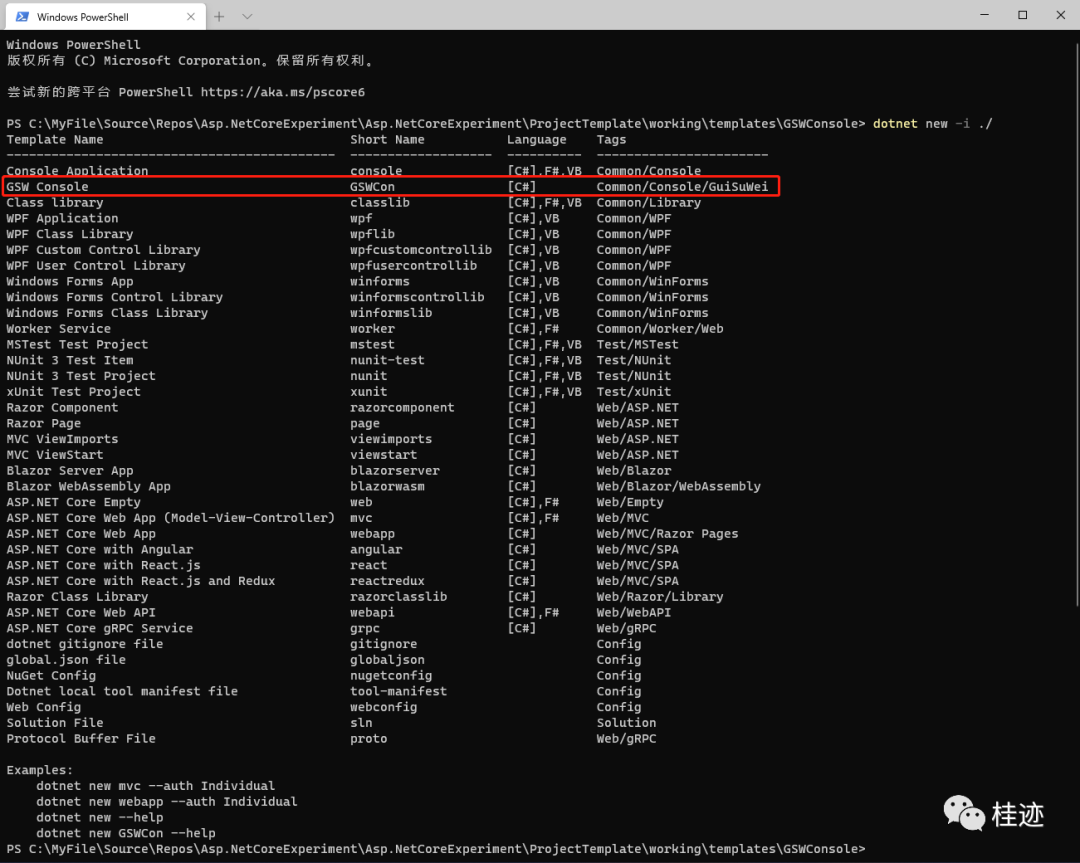Click the 'MSTest Test Project' template name

[x=77, y=344]
